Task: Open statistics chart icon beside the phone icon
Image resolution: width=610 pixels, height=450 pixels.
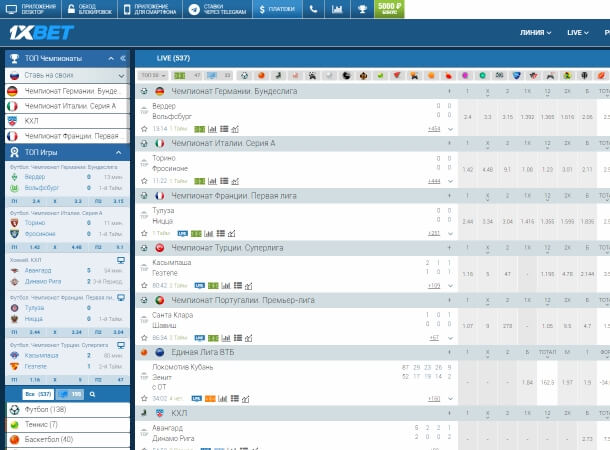Action: (336, 10)
